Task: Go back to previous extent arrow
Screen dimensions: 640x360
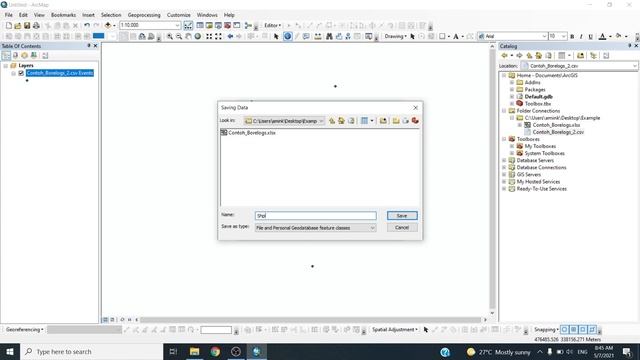Action: coord(230,36)
